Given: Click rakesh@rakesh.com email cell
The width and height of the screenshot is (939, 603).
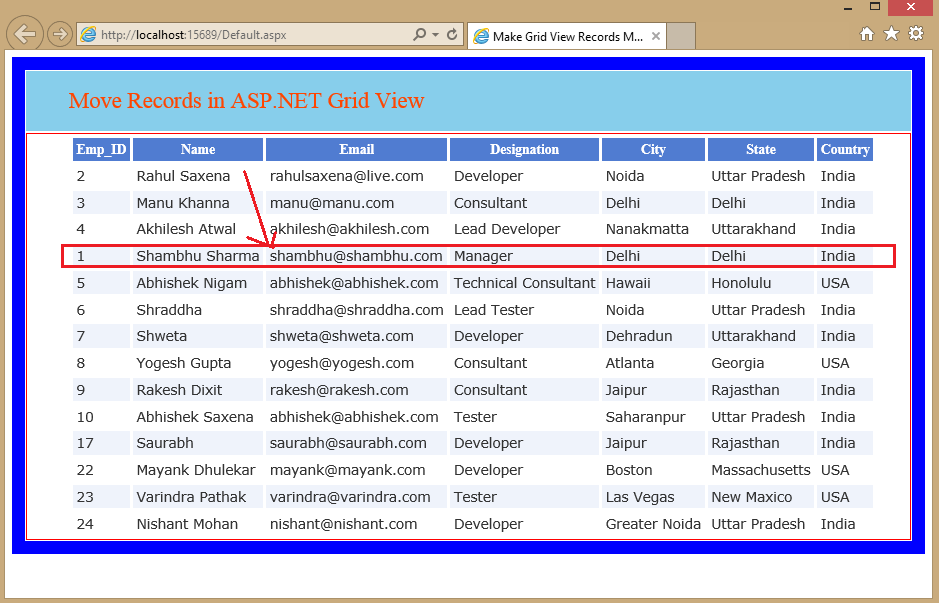Looking at the screenshot, I should (356, 390).
